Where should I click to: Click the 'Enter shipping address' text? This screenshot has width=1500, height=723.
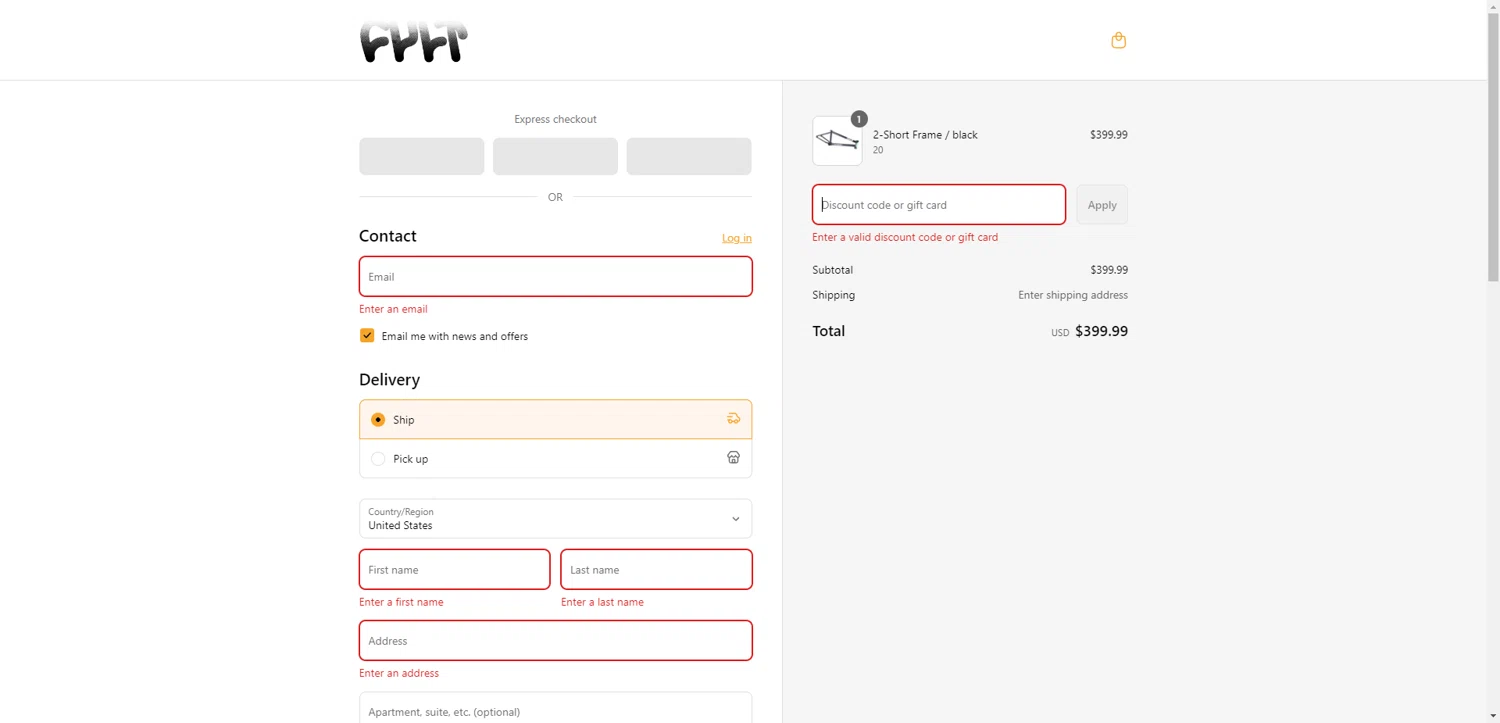(x=1073, y=295)
